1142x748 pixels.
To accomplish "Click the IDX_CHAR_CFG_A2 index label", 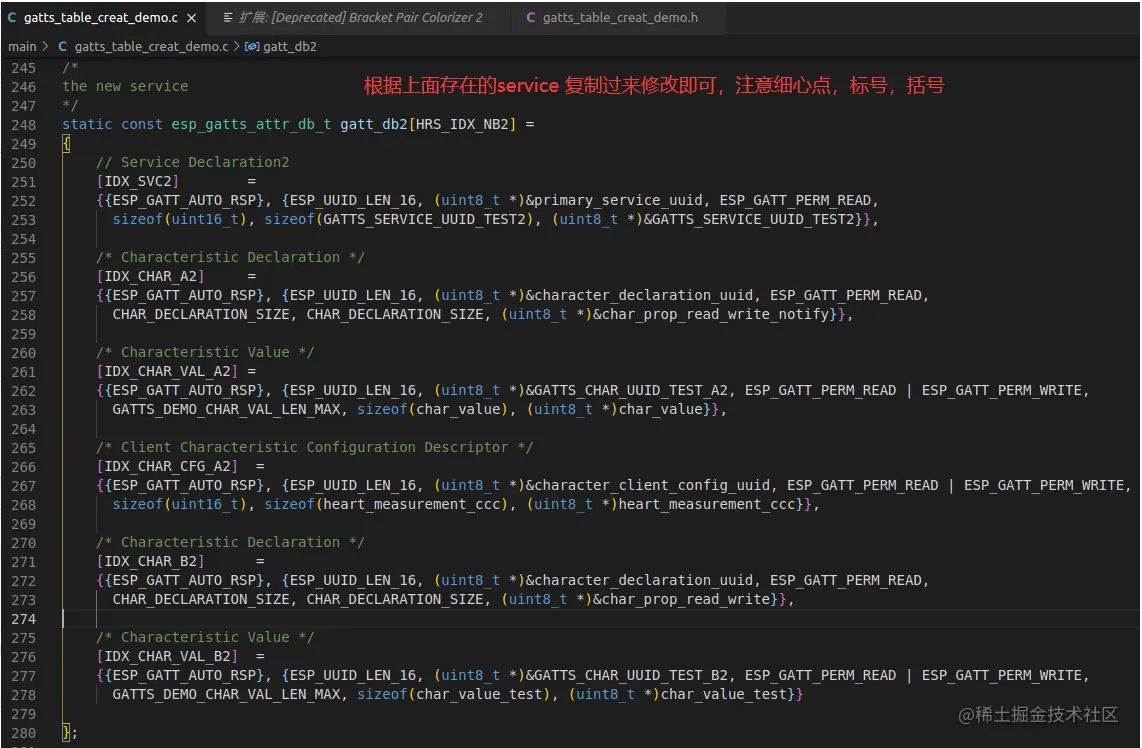I will tap(168, 466).
